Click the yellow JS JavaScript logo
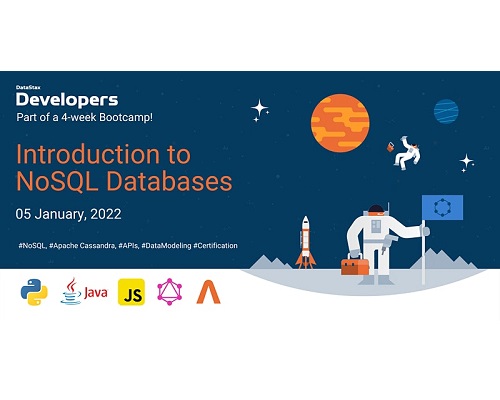The width and height of the screenshot is (500, 400). pyautogui.click(x=131, y=292)
